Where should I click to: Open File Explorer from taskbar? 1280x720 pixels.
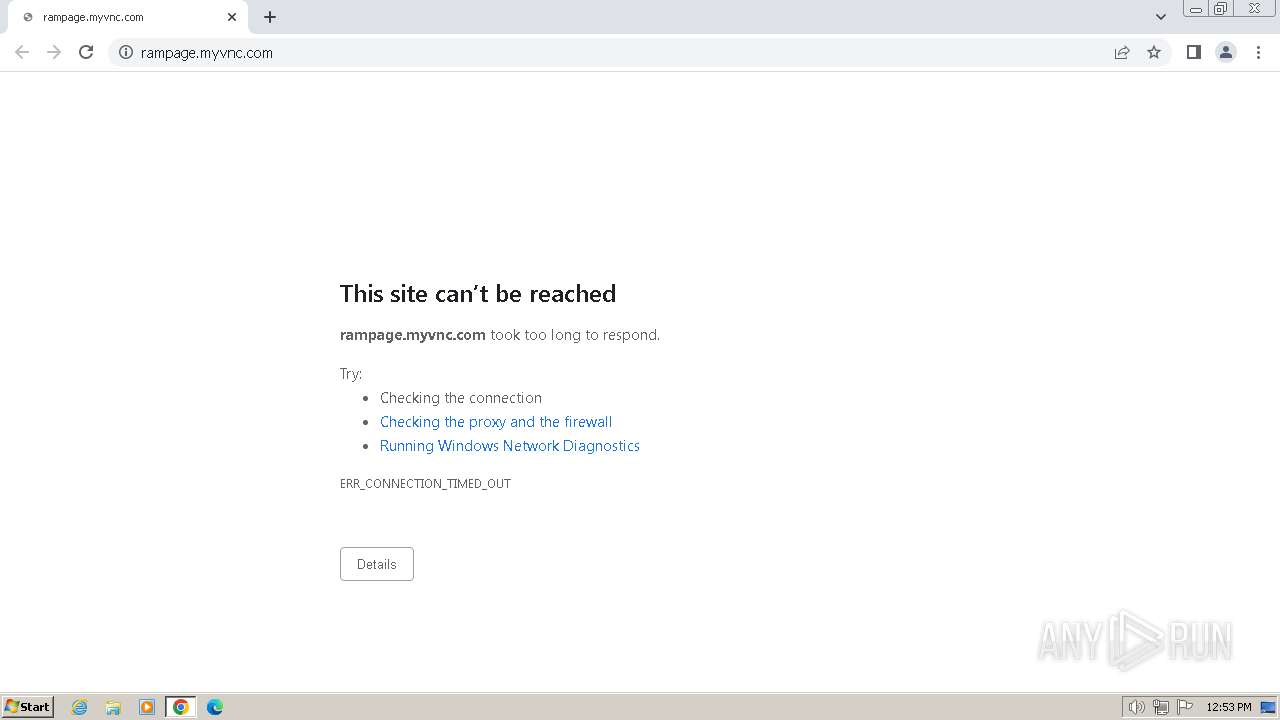click(x=113, y=707)
